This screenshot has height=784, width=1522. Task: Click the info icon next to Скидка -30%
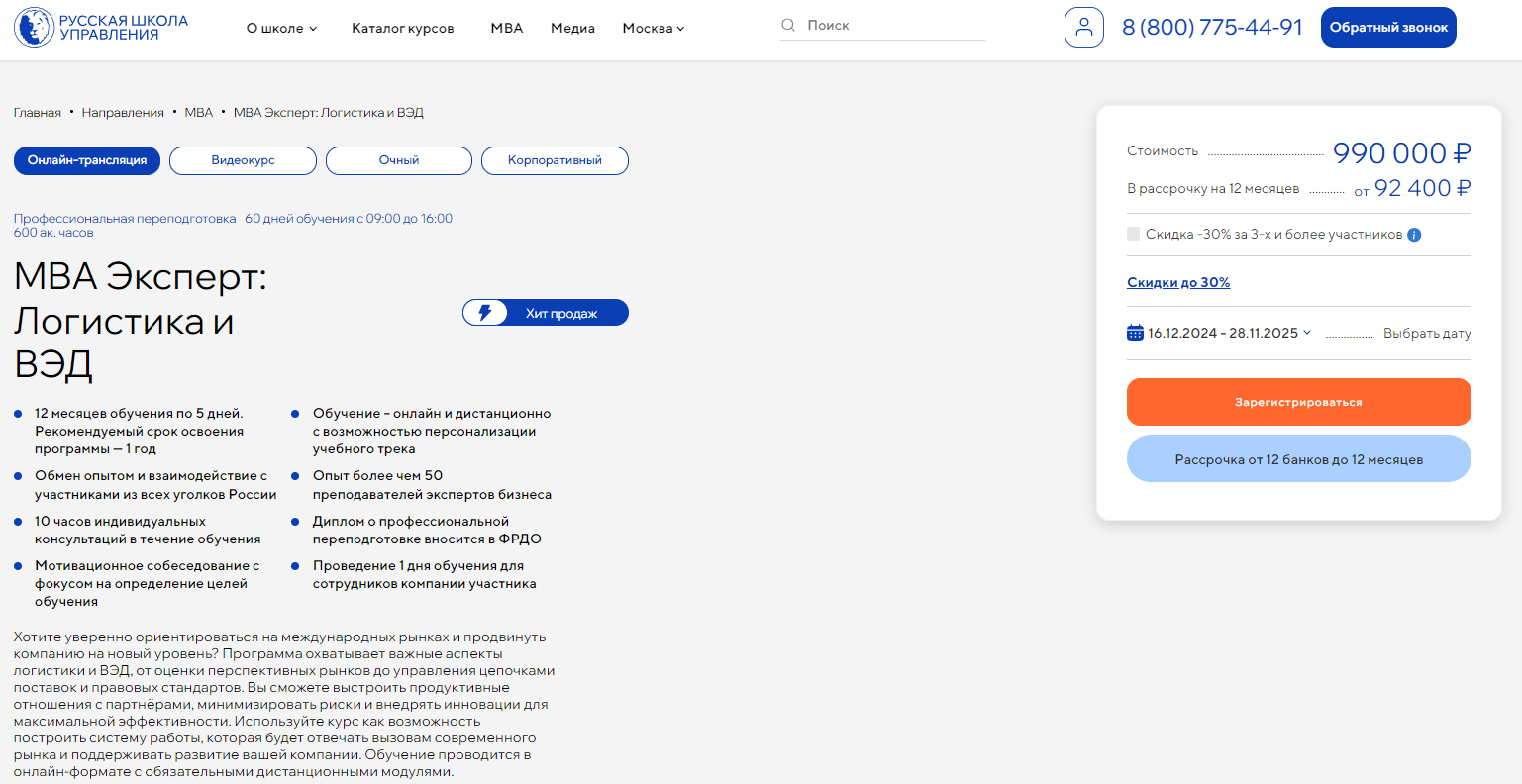[1414, 235]
